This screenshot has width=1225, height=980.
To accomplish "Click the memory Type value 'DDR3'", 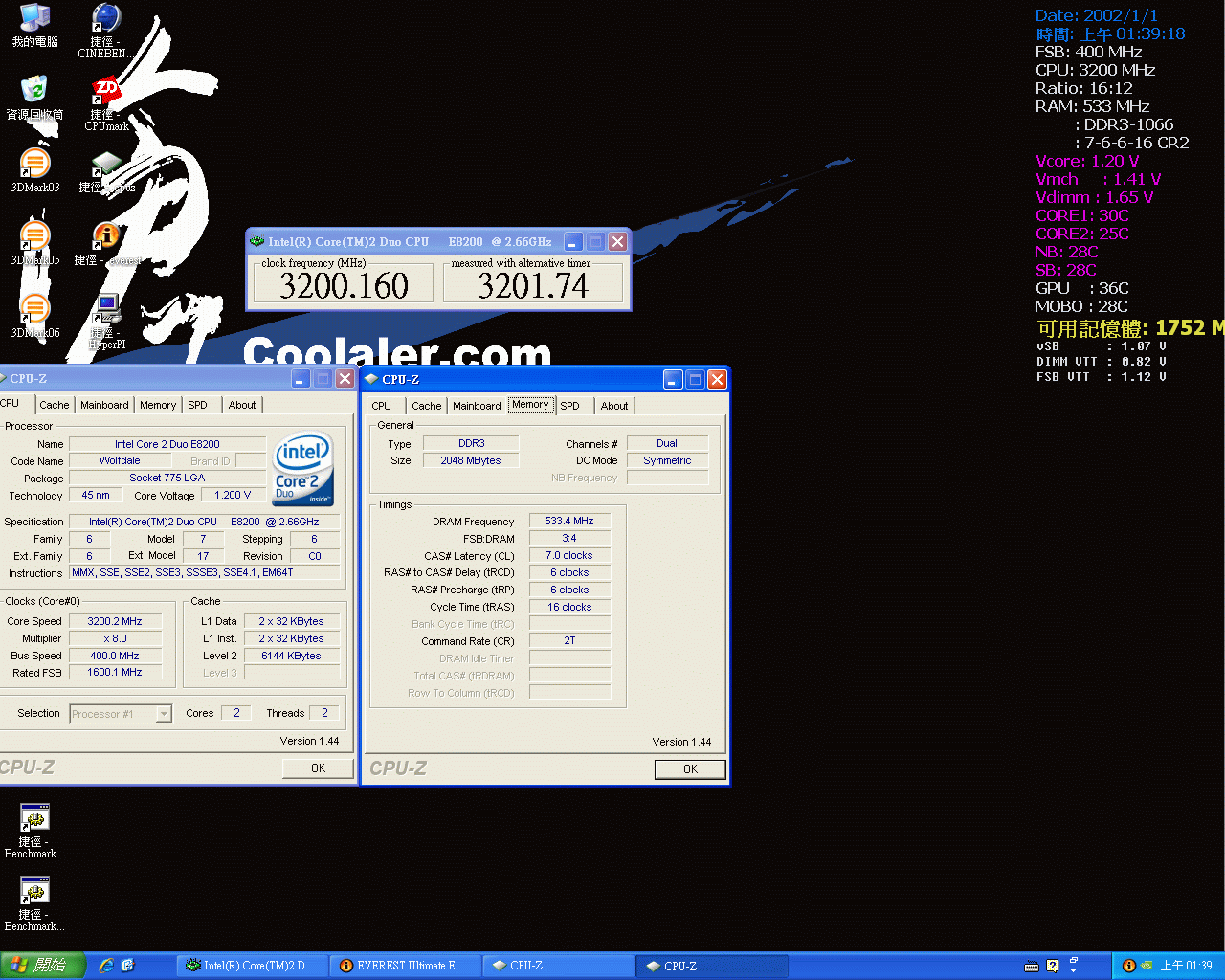I will [471, 443].
